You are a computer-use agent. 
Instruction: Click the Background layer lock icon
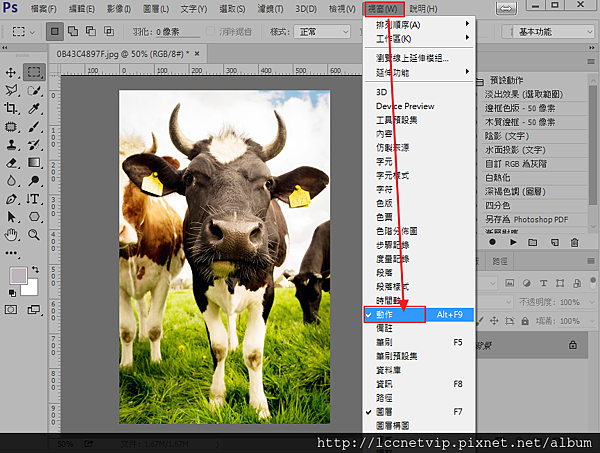573,345
